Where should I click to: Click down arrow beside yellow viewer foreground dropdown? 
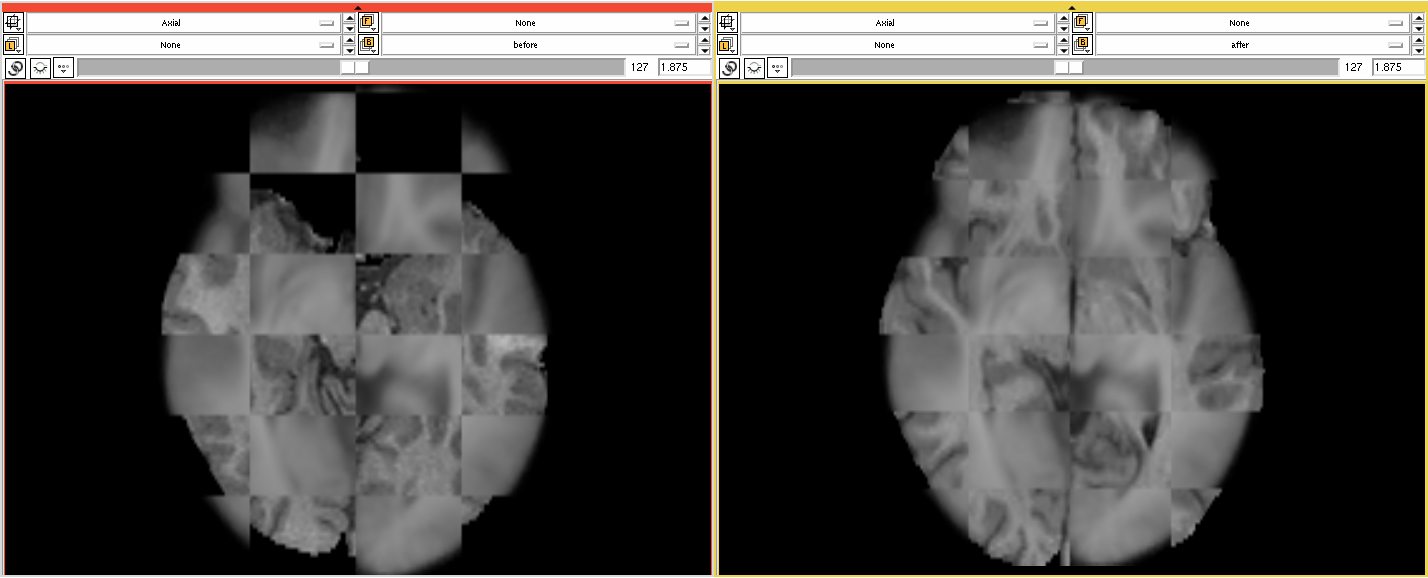coord(1418,28)
